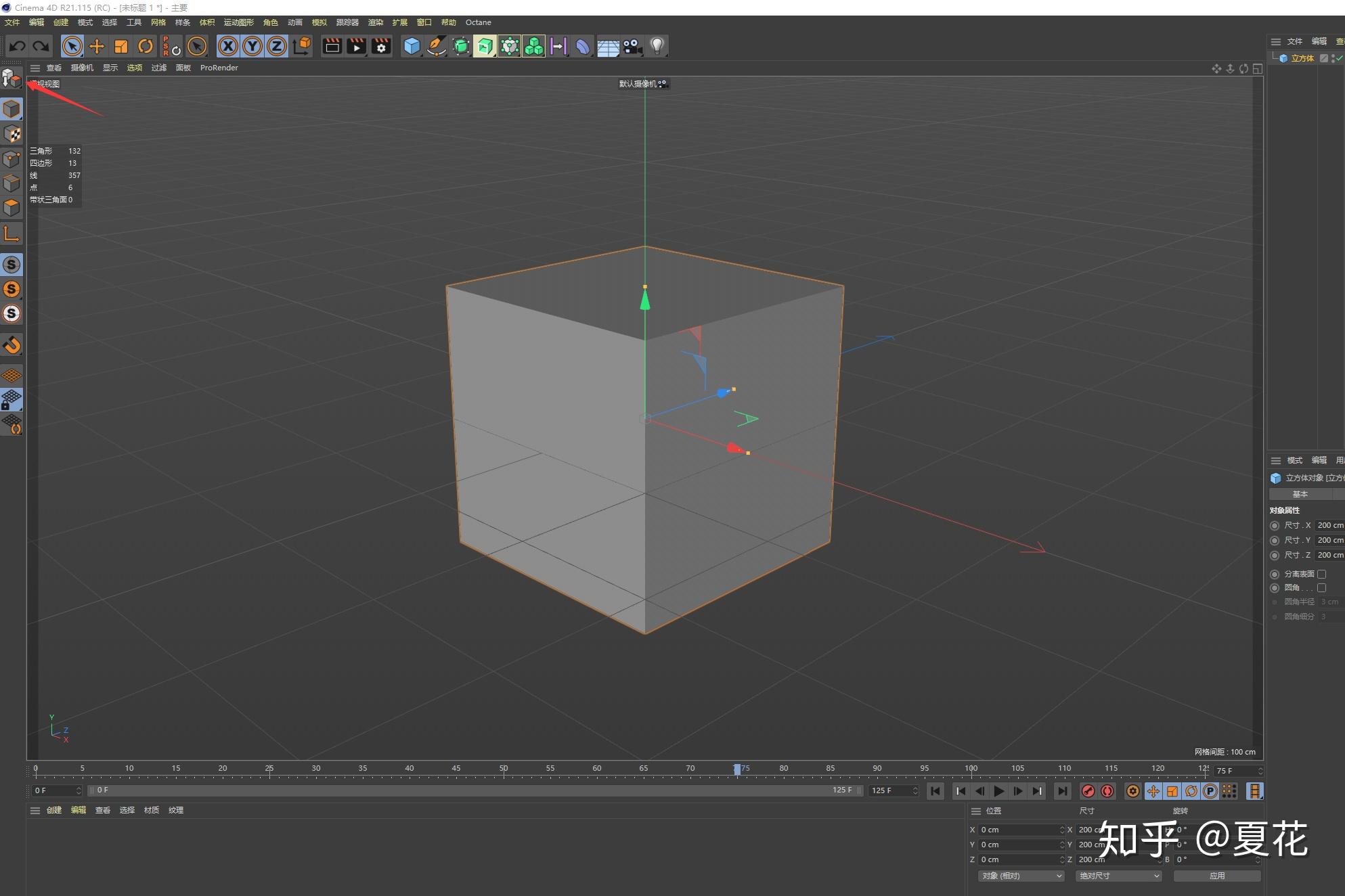
Task: Click the 基本 tab button in attributes
Action: [1300, 494]
